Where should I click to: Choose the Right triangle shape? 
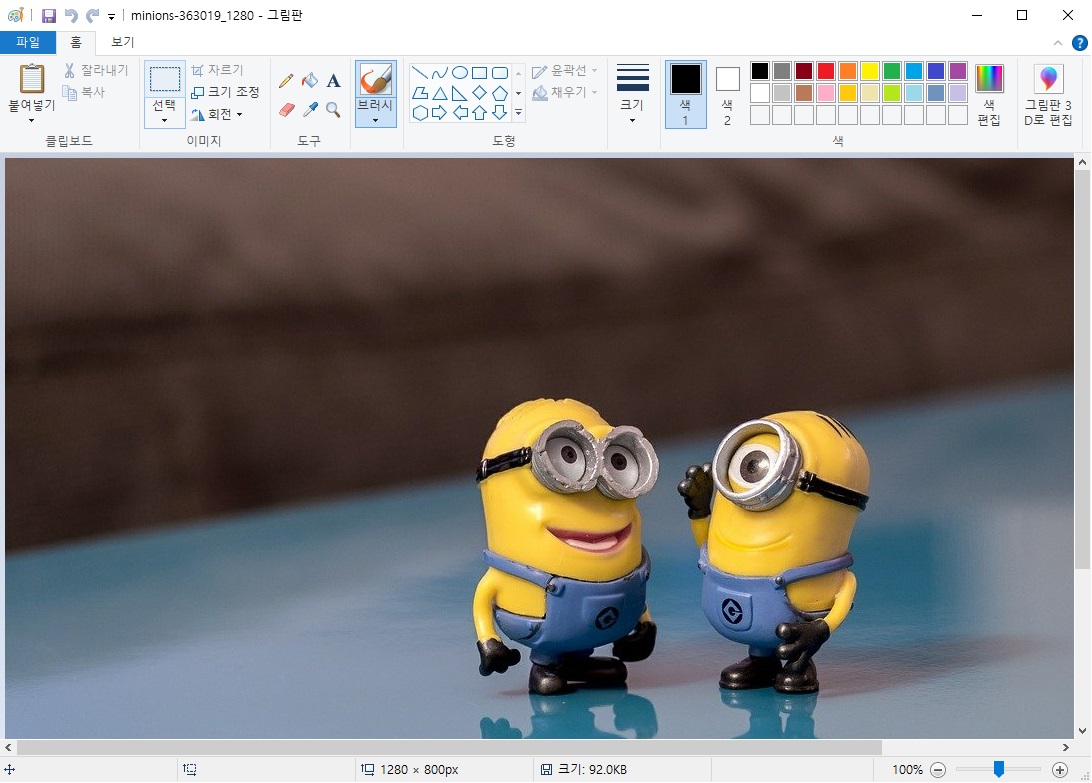[460, 93]
